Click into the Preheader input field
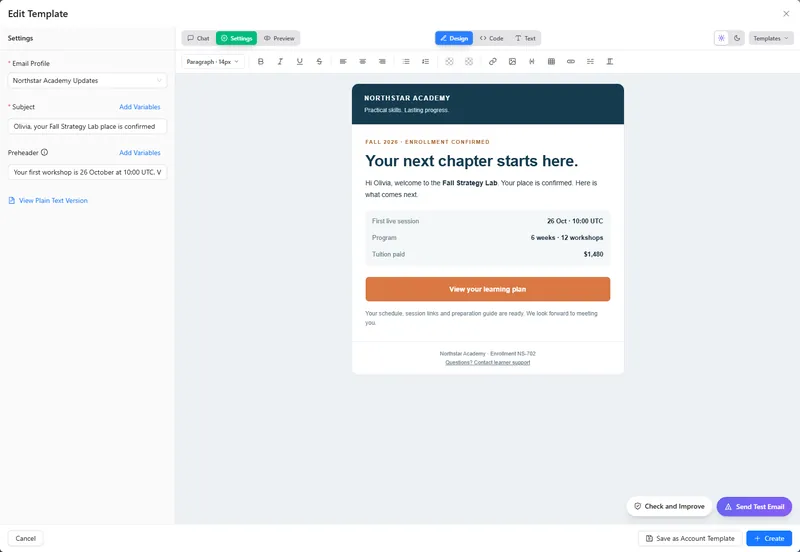Viewport: 800px width, 552px height. tap(87, 172)
